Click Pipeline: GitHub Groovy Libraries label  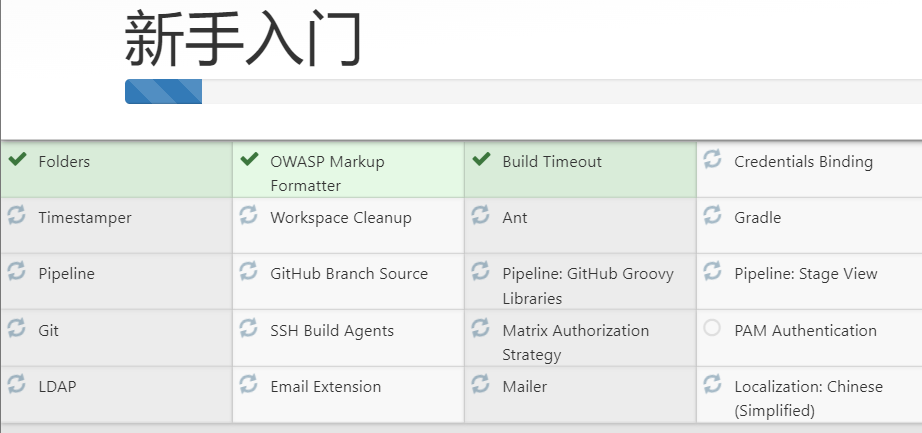(588, 286)
